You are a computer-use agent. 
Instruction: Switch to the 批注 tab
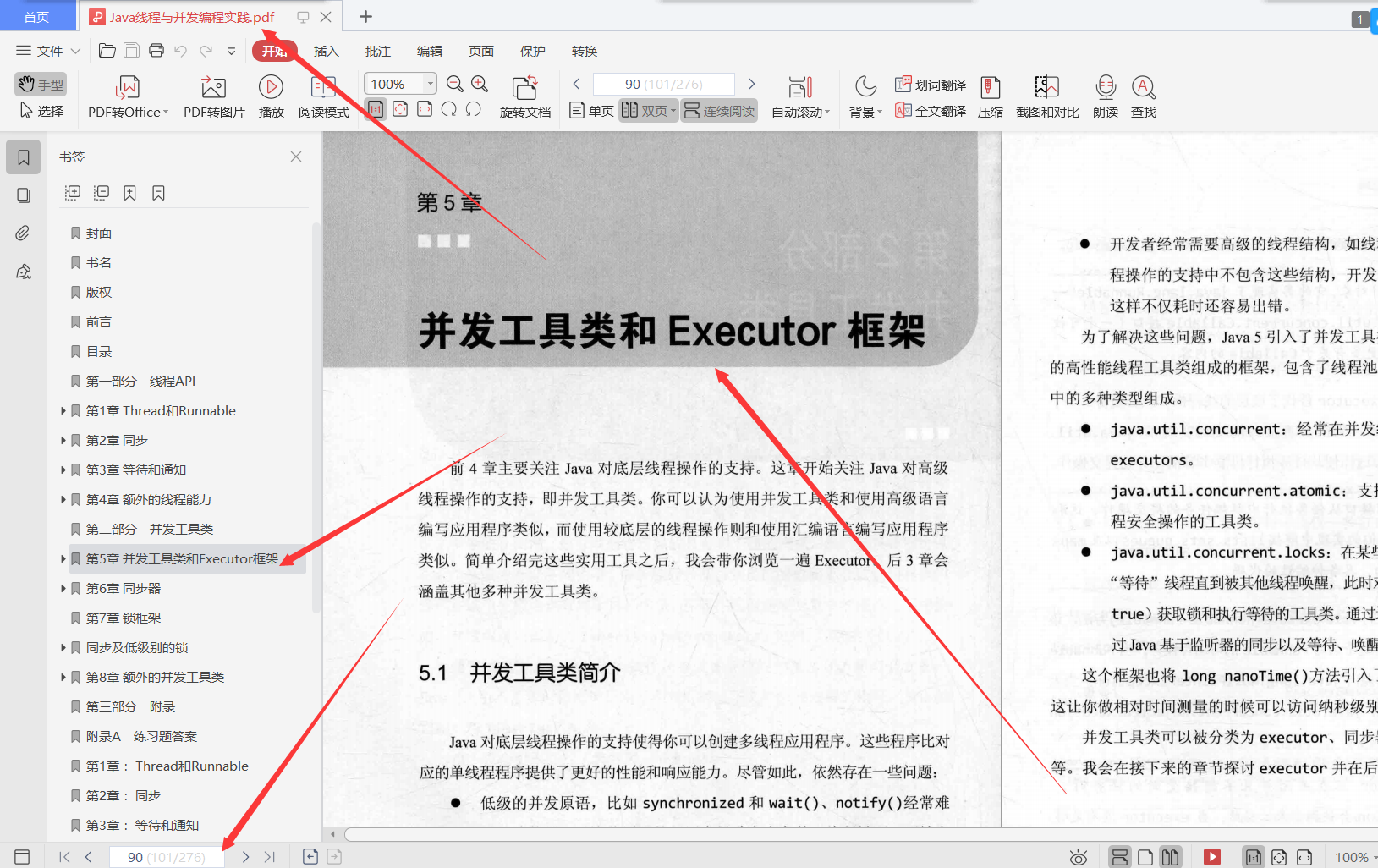click(378, 51)
